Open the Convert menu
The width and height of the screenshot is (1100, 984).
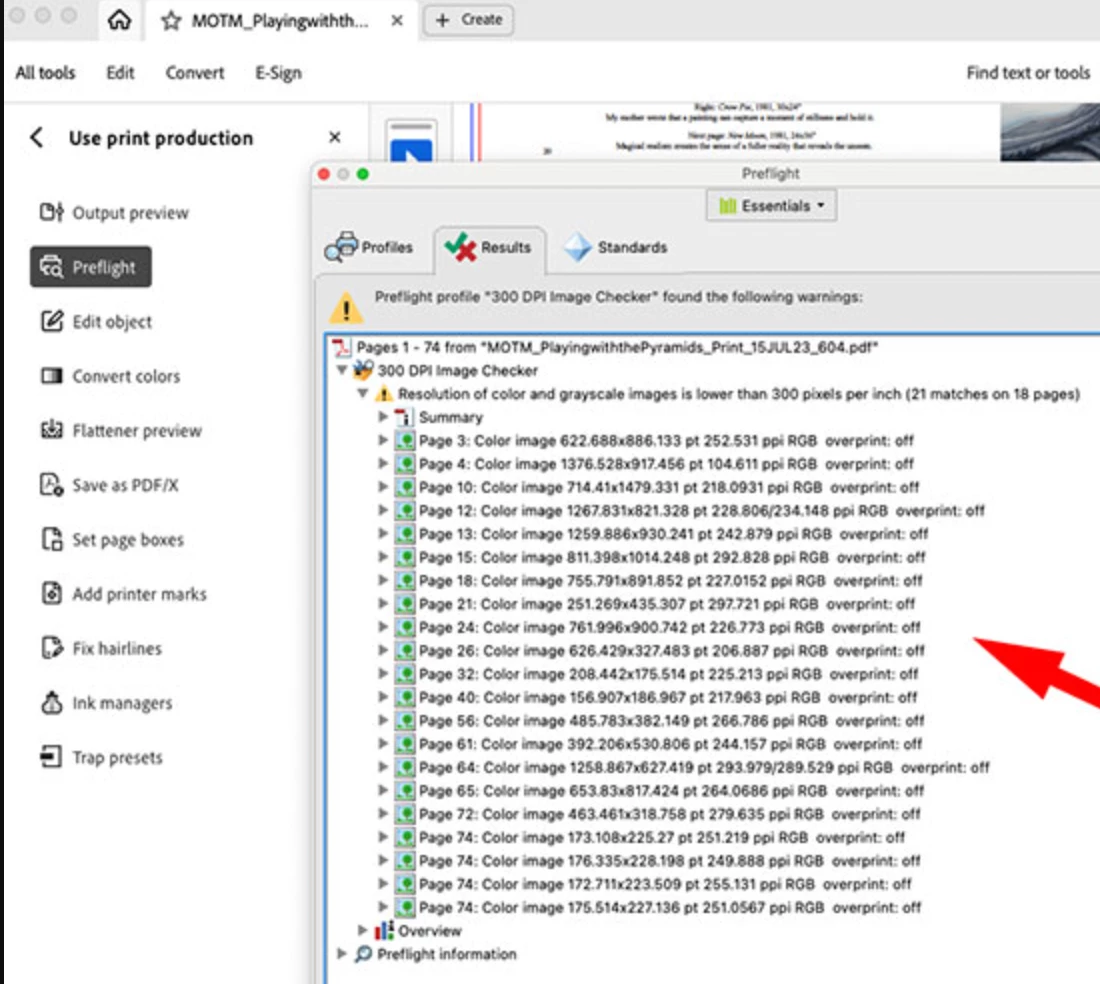coord(194,73)
